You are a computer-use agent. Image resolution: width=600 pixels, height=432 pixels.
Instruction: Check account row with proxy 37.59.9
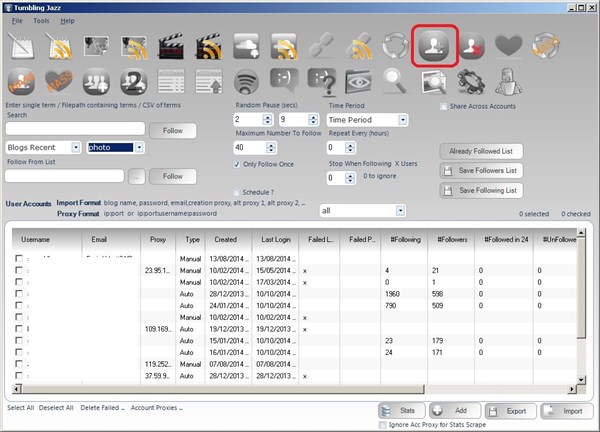point(19,375)
